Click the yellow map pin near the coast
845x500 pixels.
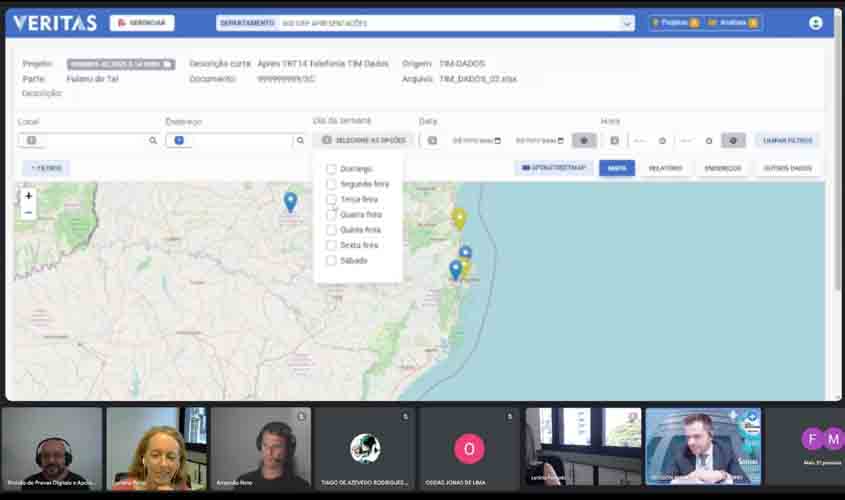pos(459,218)
